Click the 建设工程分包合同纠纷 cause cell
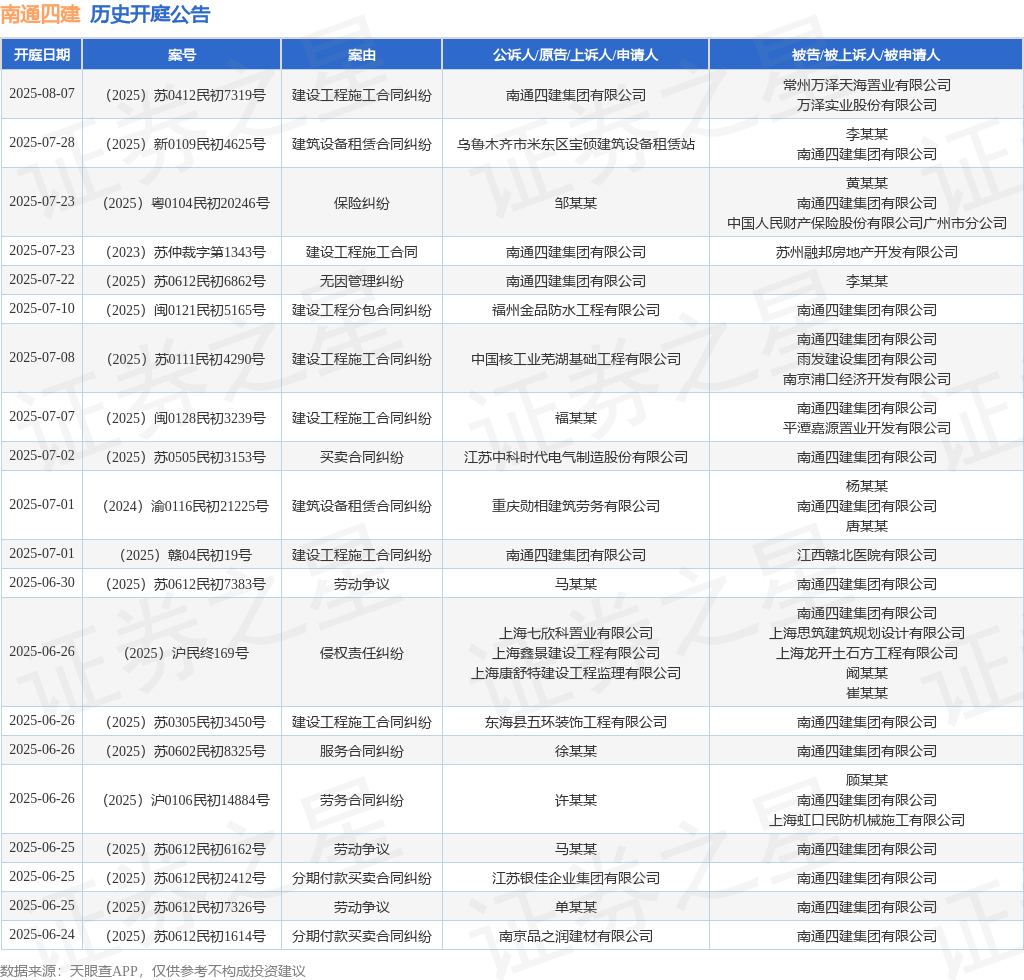Image resolution: width=1024 pixels, height=980 pixels. [362, 310]
